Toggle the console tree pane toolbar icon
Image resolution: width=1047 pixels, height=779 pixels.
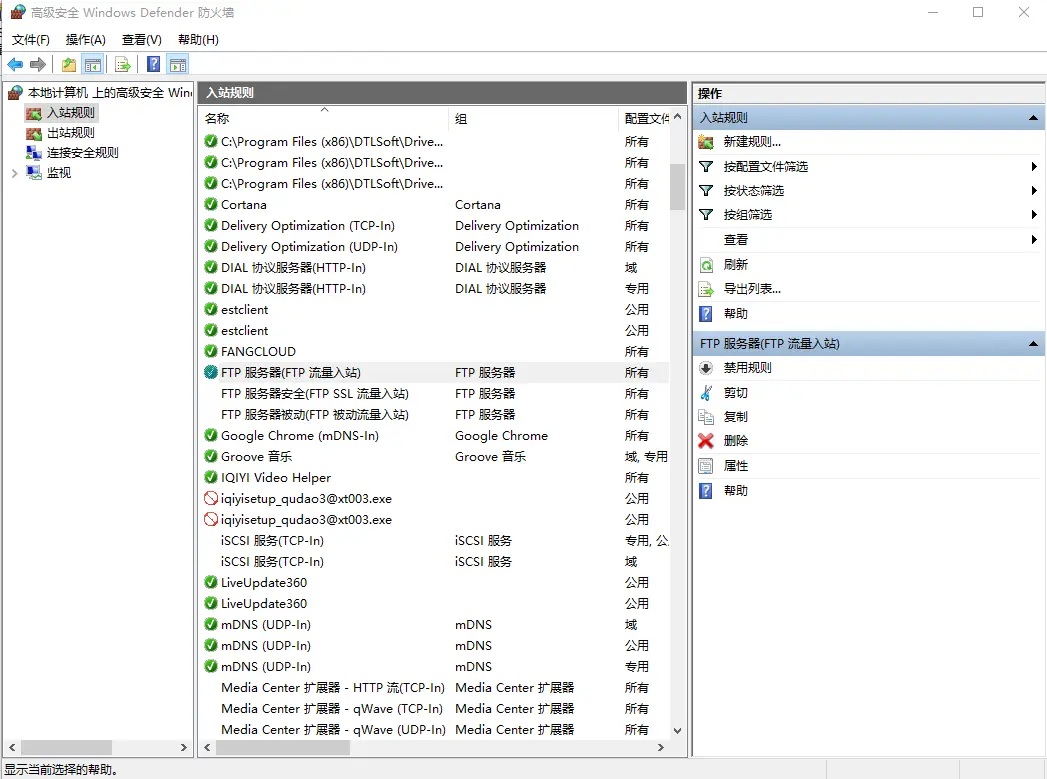point(93,65)
